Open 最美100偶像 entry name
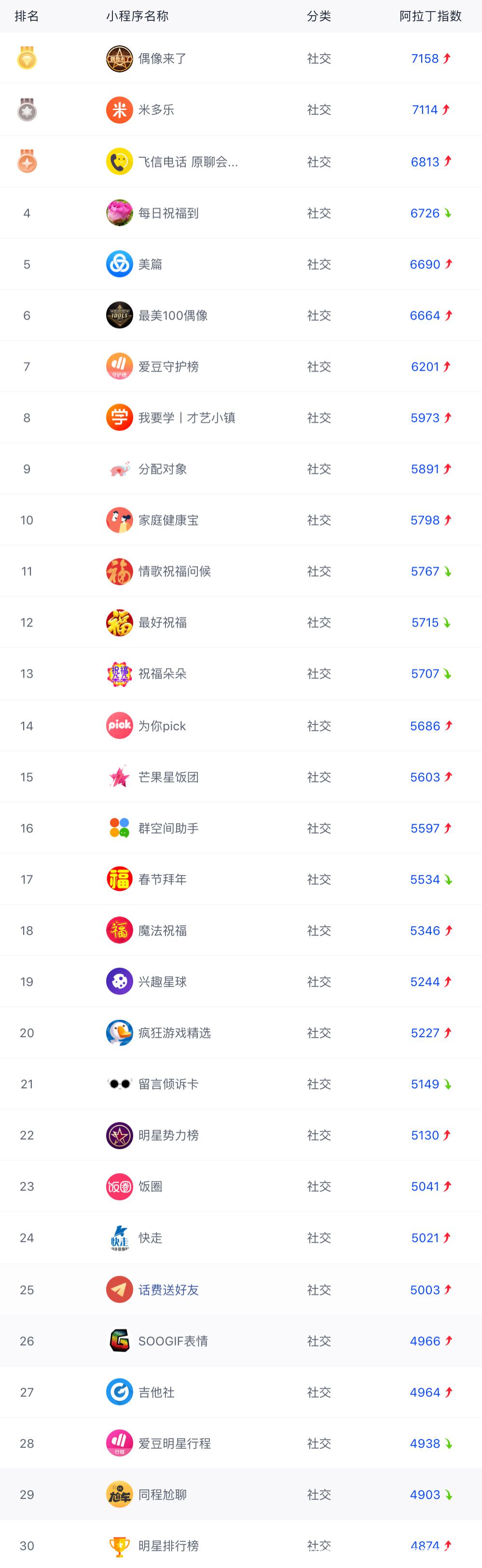 pyautogui.click(x=173, y=315)
